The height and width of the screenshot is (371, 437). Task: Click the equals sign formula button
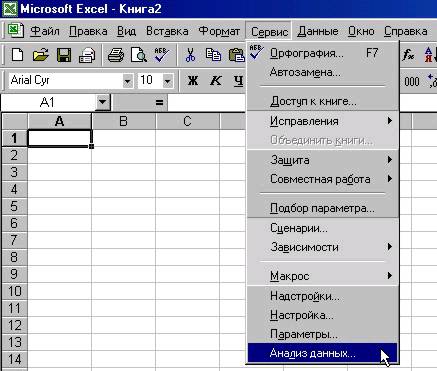159,102
